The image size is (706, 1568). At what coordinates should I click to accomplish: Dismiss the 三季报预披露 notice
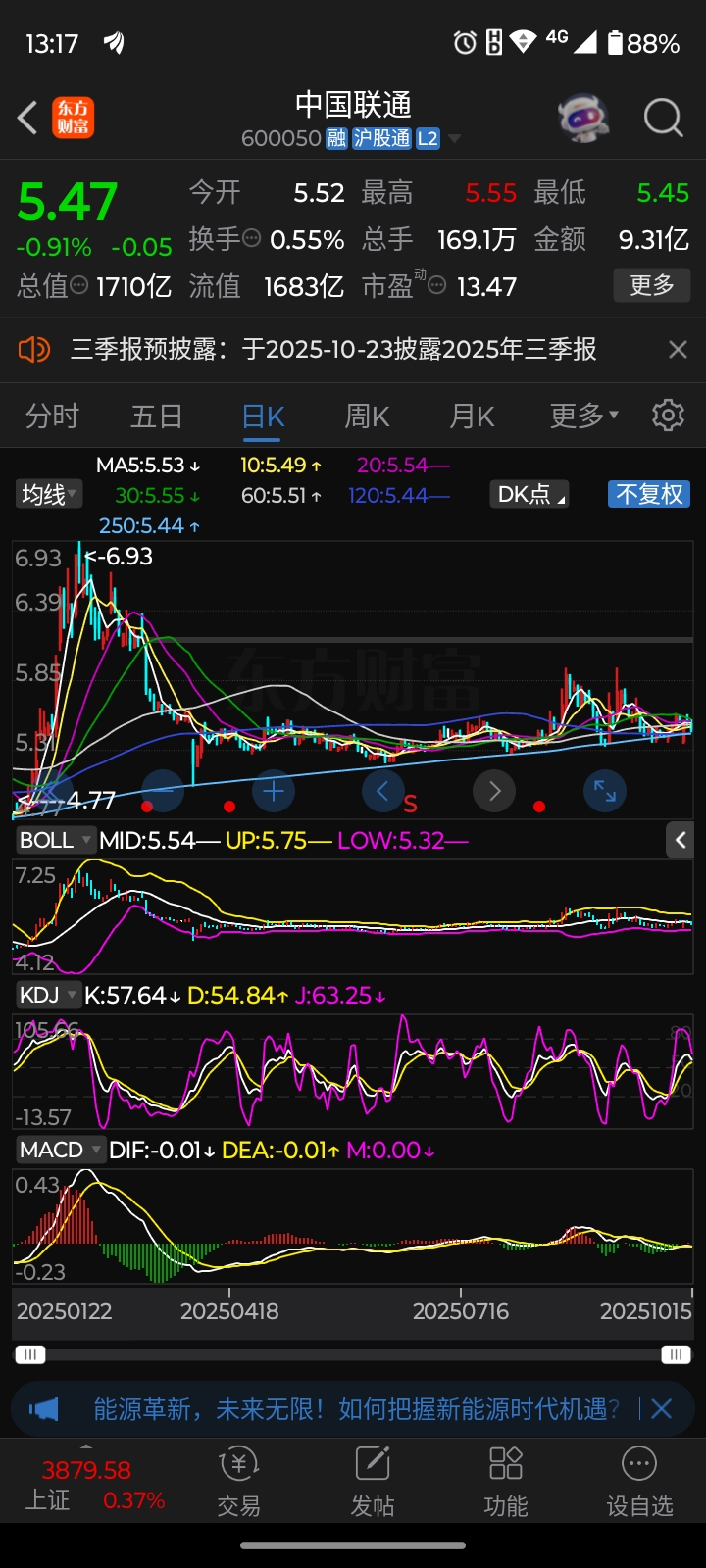(x=678, y=349)
